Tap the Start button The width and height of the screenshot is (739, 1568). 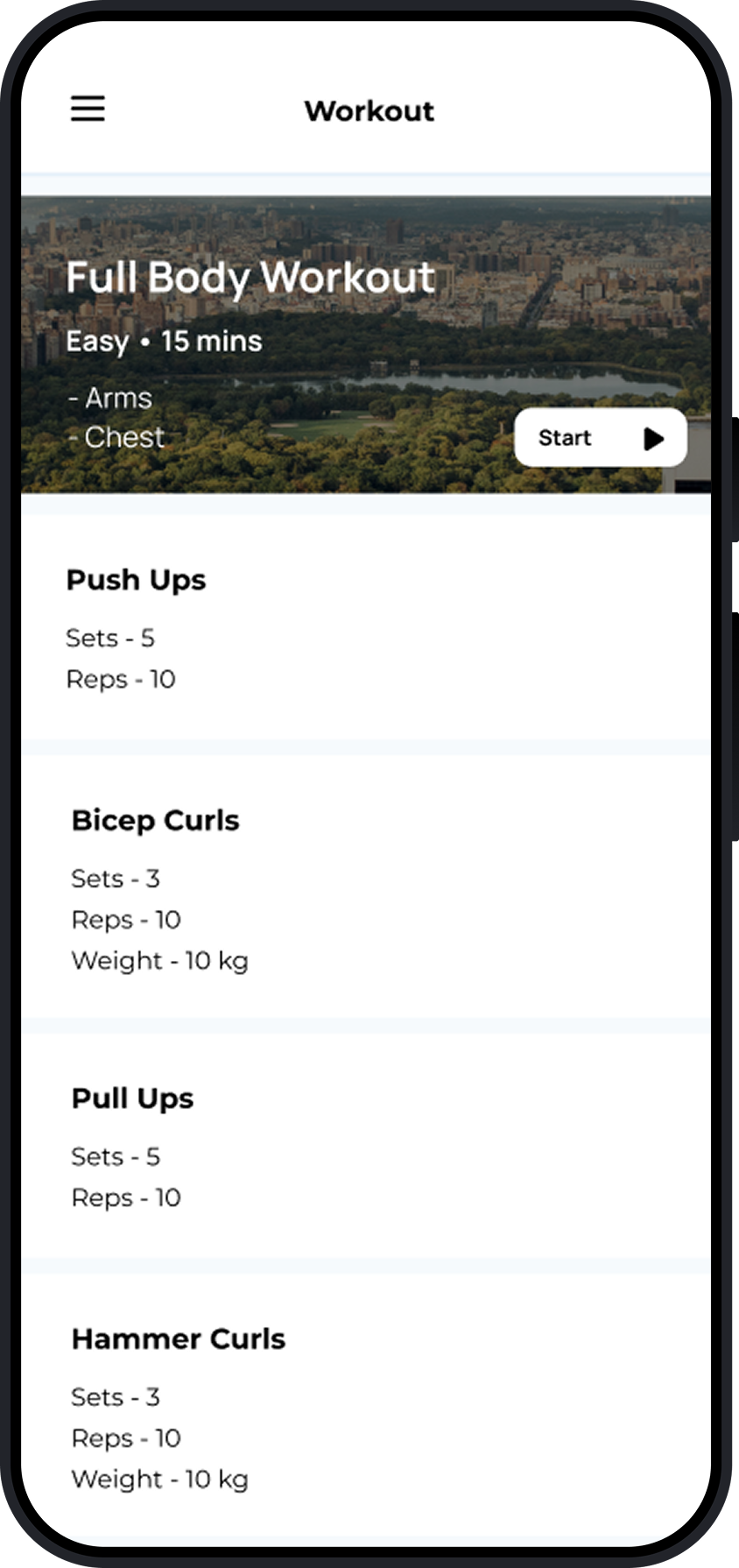point(601,437)
